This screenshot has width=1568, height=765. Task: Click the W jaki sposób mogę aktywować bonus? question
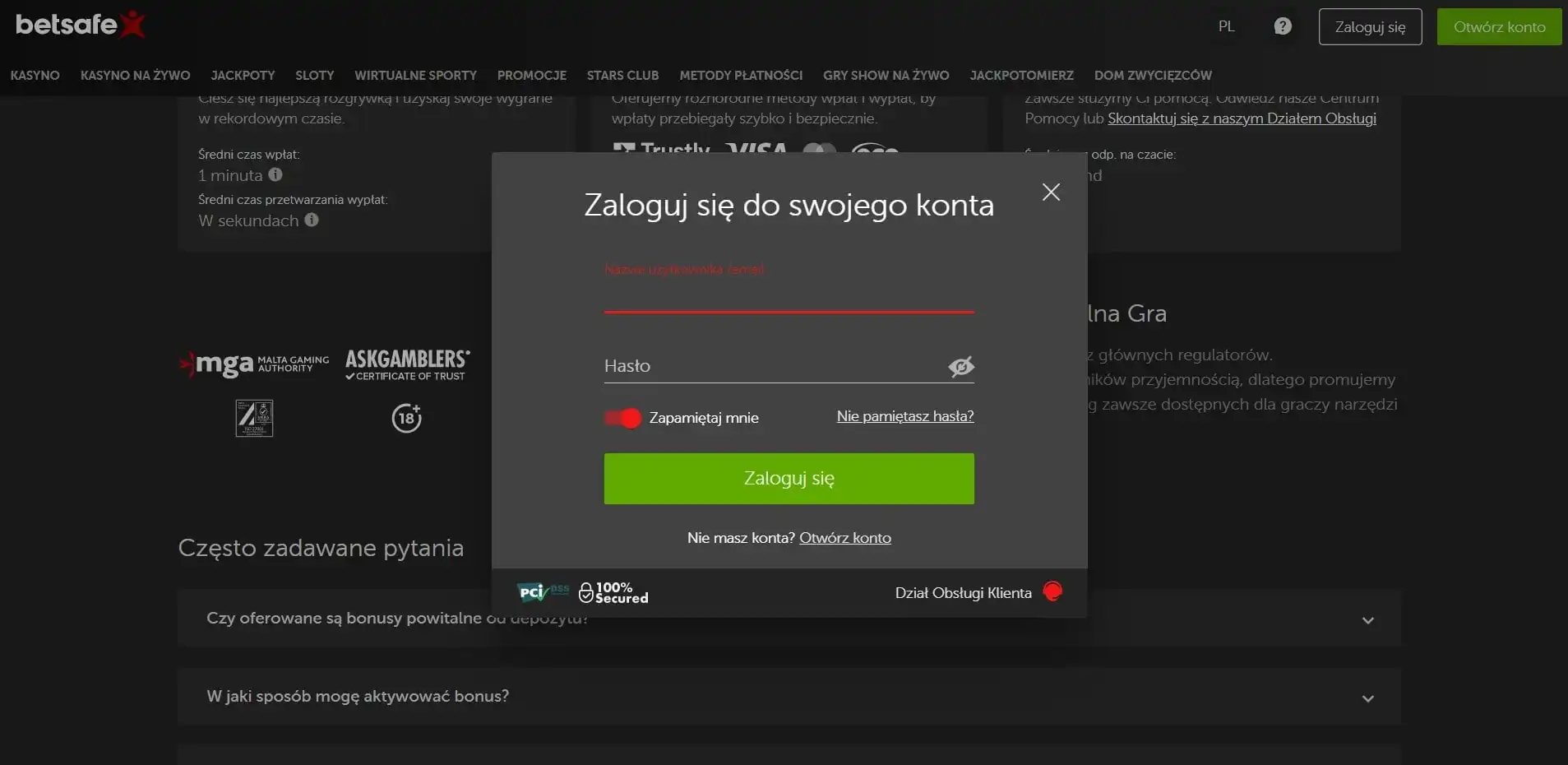pyautogui.click(x=358, y=696)
